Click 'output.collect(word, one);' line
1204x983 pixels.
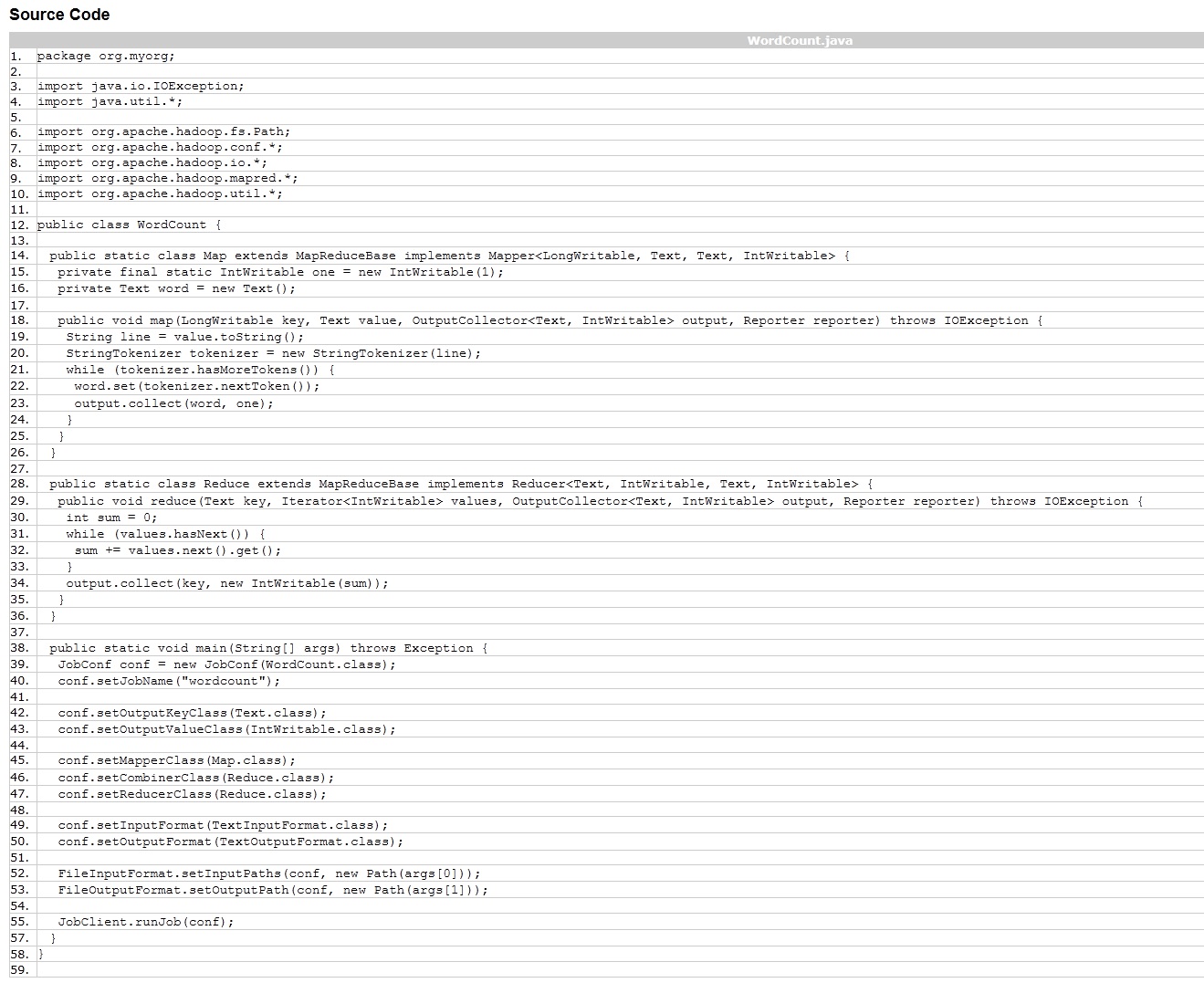tap(173, 403)
